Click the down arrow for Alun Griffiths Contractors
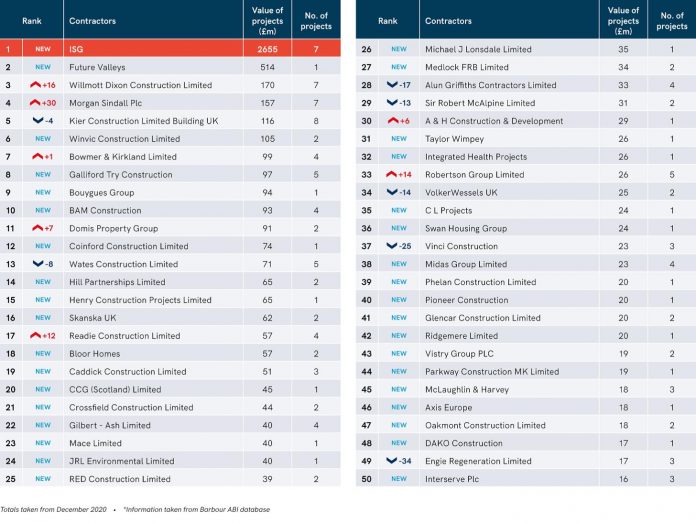696x523 pixels. coord(392,85)
